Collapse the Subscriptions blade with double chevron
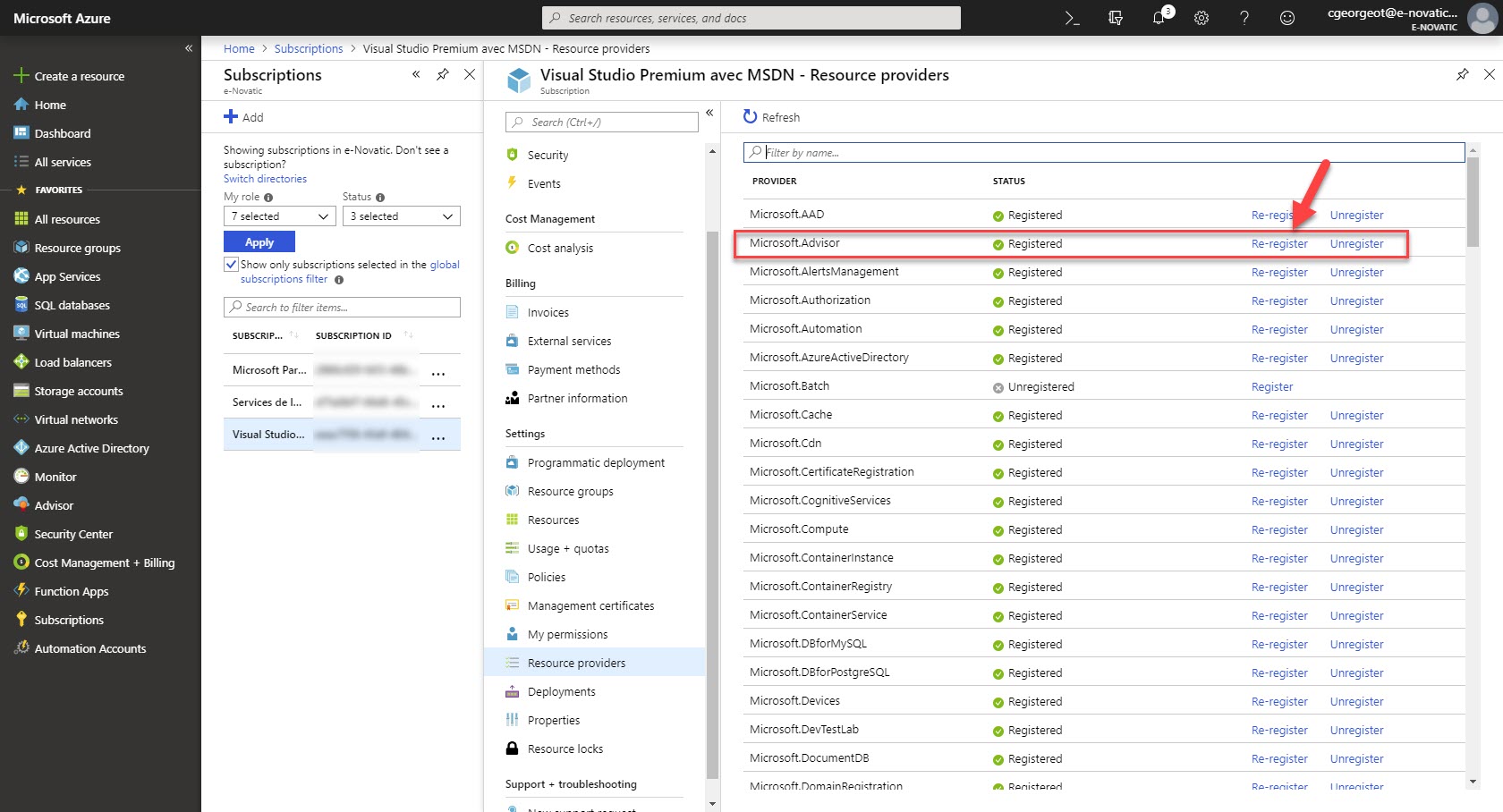Image resolution: width=1503 pixels, height=812 pixels. [x=416, y=74]
